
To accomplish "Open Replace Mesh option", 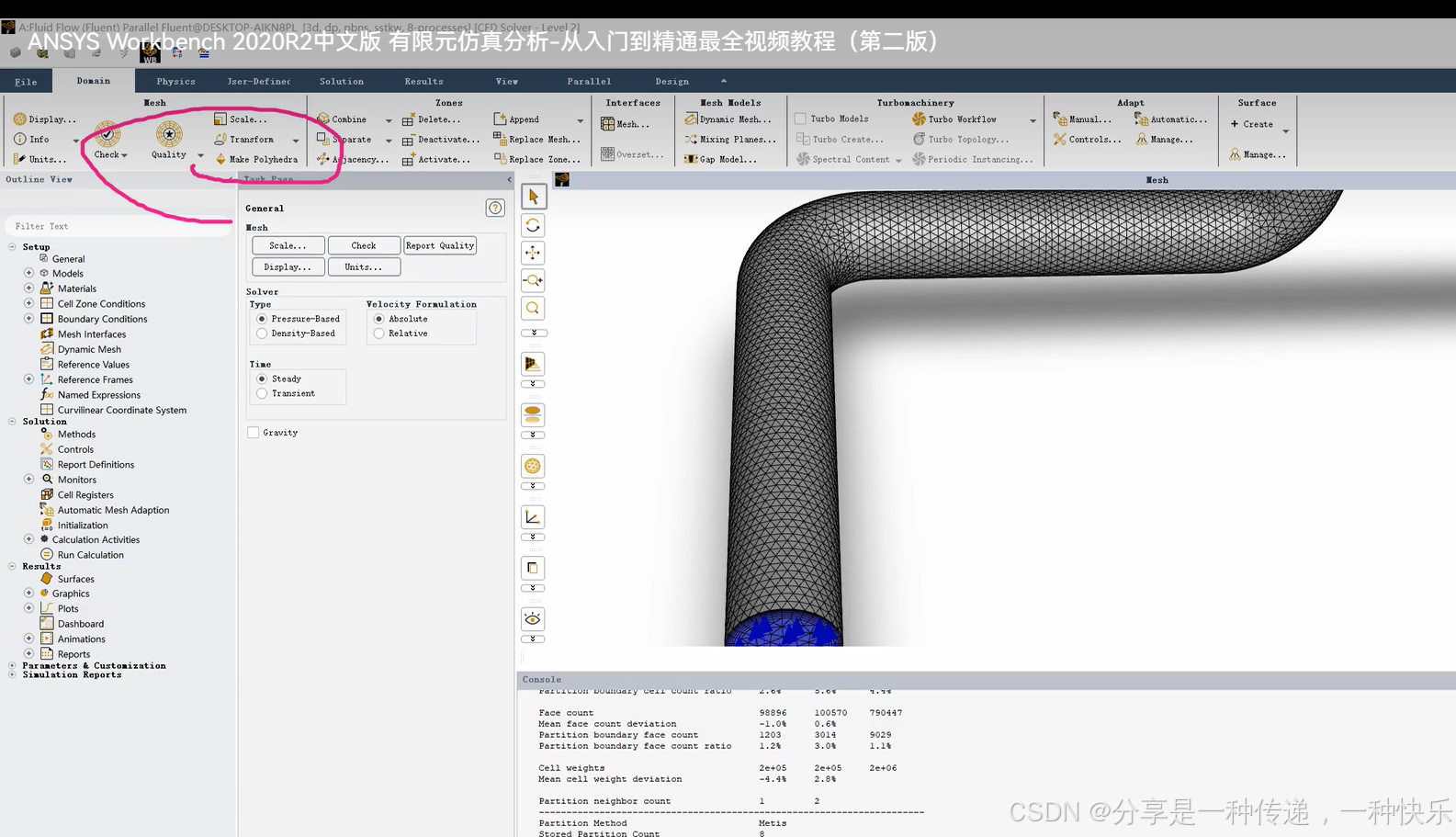I will tap(537, 139).
